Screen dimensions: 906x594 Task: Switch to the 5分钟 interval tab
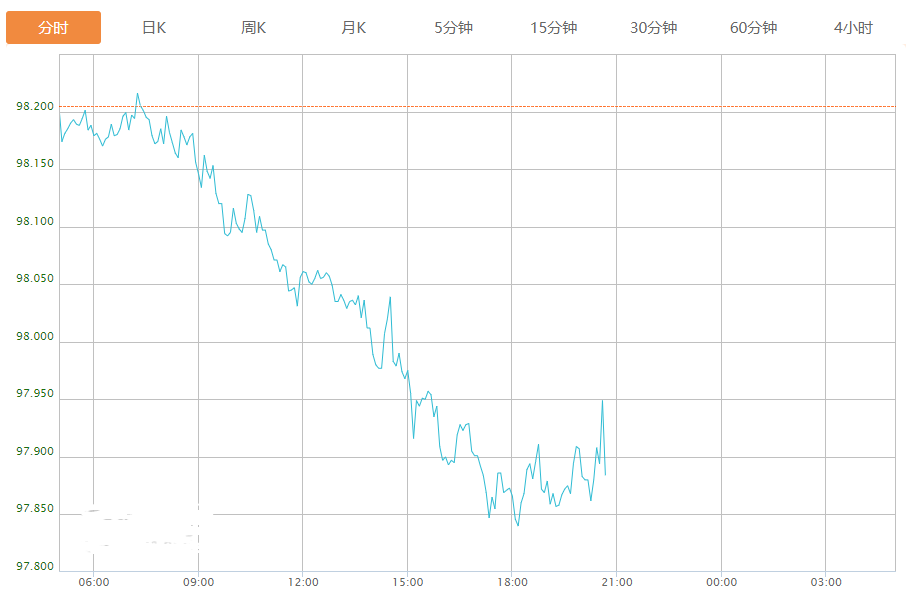coord(453,28)
